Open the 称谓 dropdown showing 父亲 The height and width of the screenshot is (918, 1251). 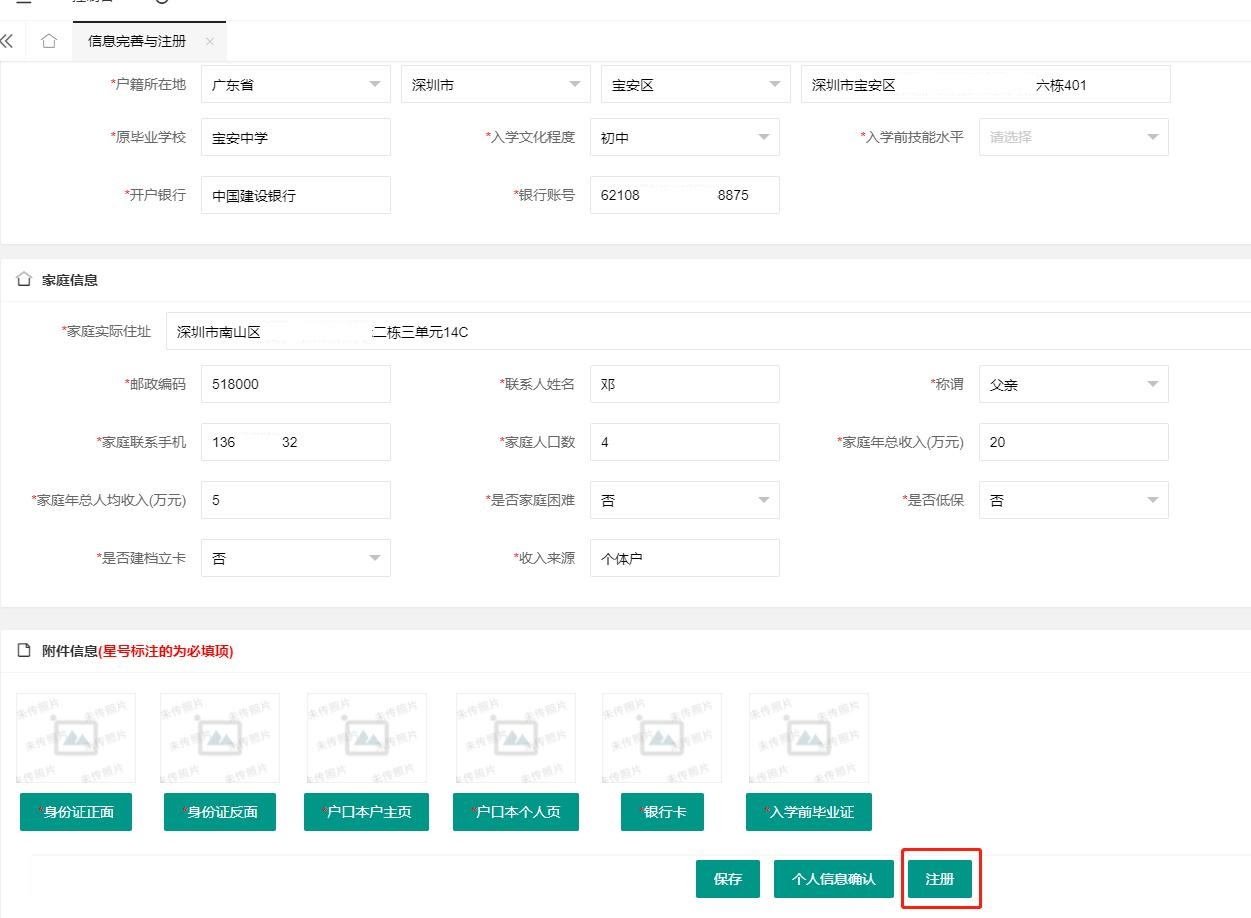click(1074, 384)
